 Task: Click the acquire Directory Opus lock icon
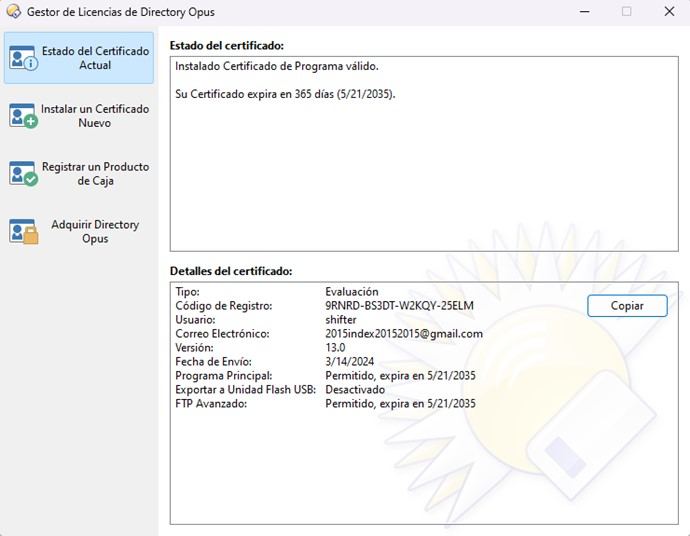point(23,231)
